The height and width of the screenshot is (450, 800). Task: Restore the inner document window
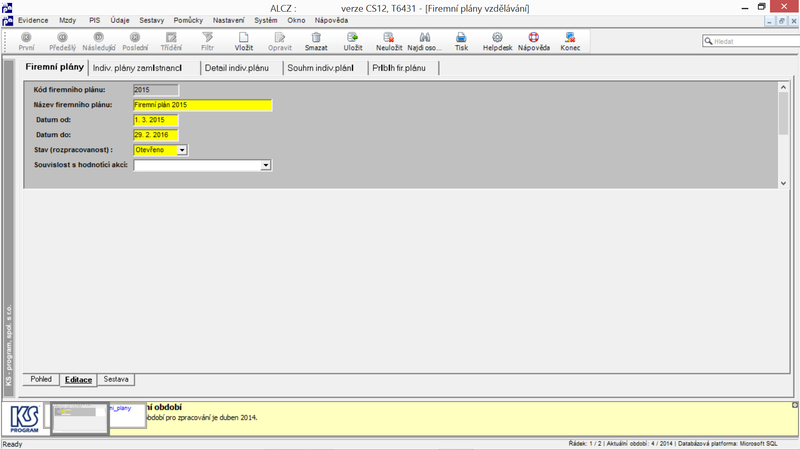click(782, 21)
